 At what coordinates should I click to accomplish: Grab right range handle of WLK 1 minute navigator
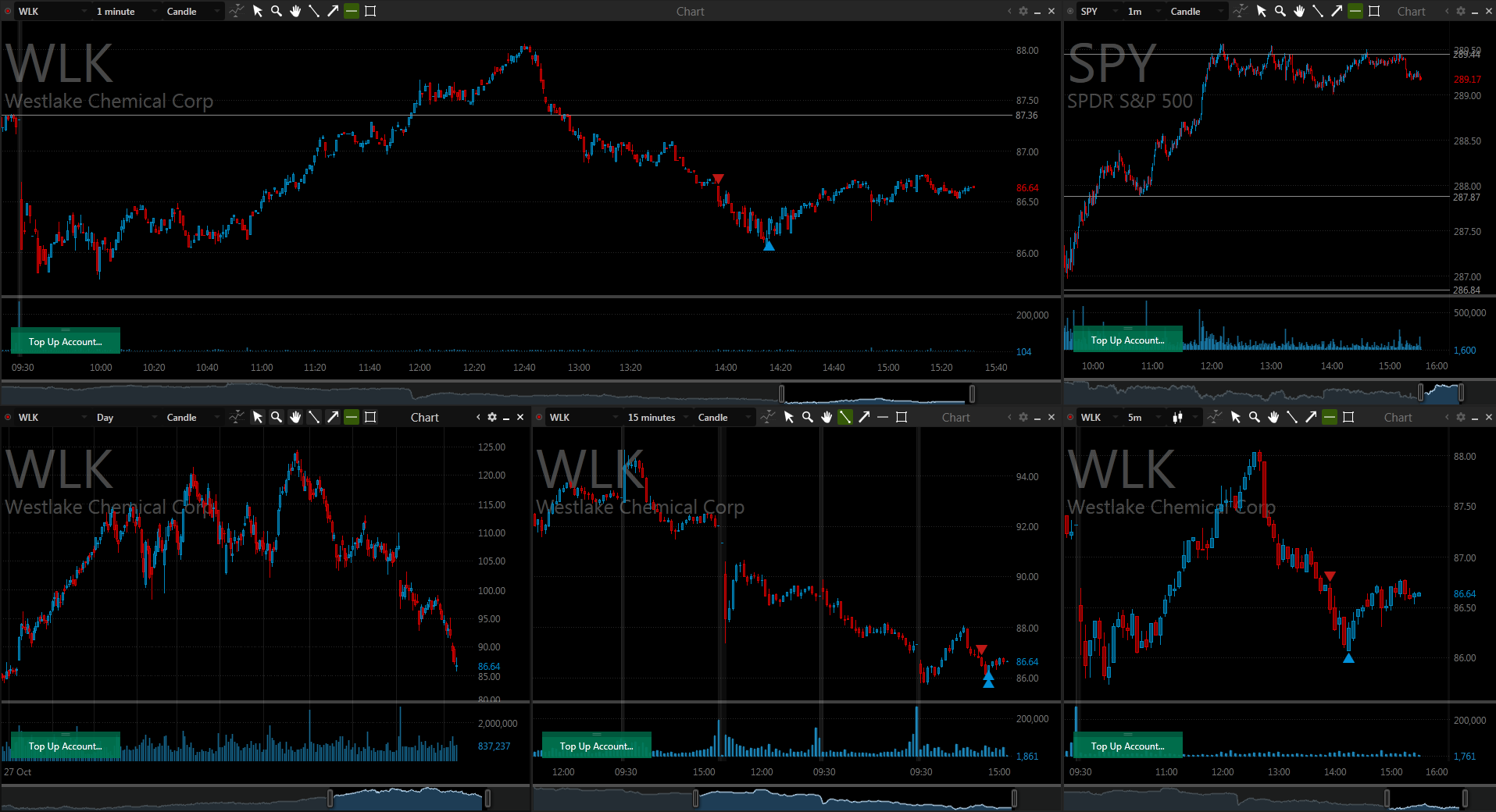[972, 393]
